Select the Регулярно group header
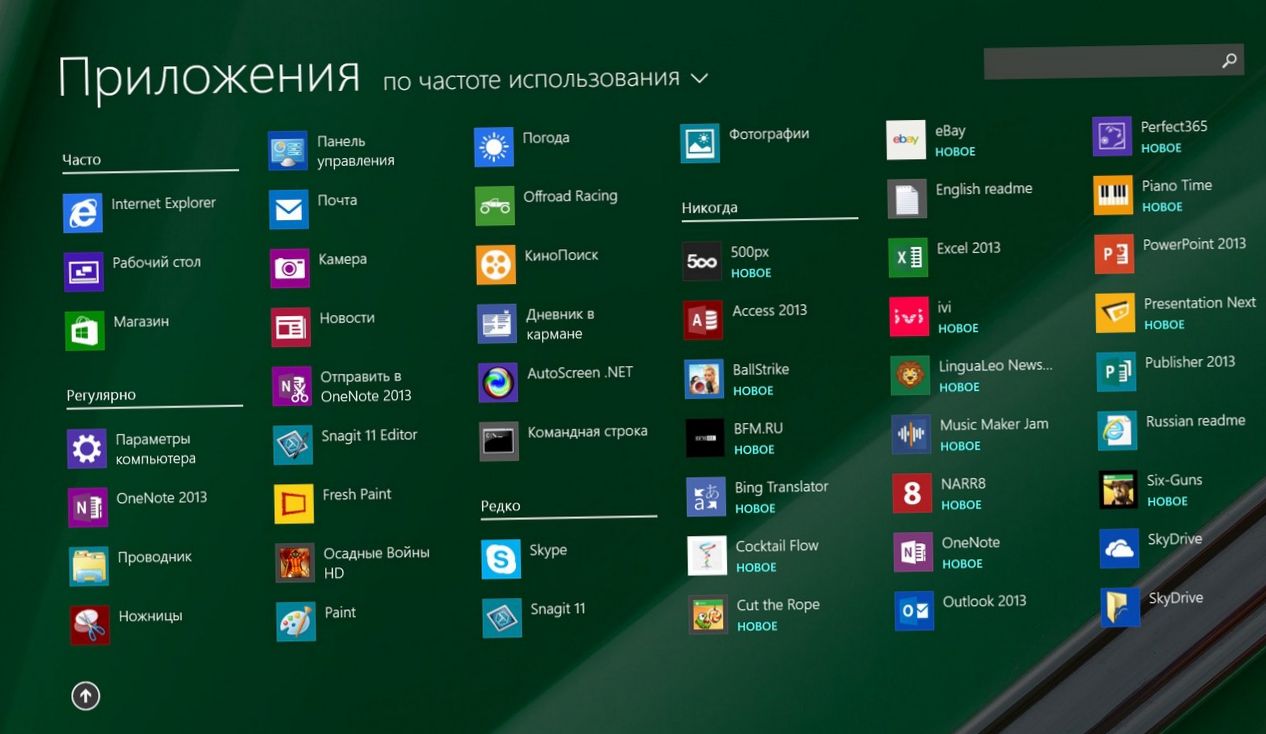1266x734 pixels. pyautogui.click(x=101, y=395)
